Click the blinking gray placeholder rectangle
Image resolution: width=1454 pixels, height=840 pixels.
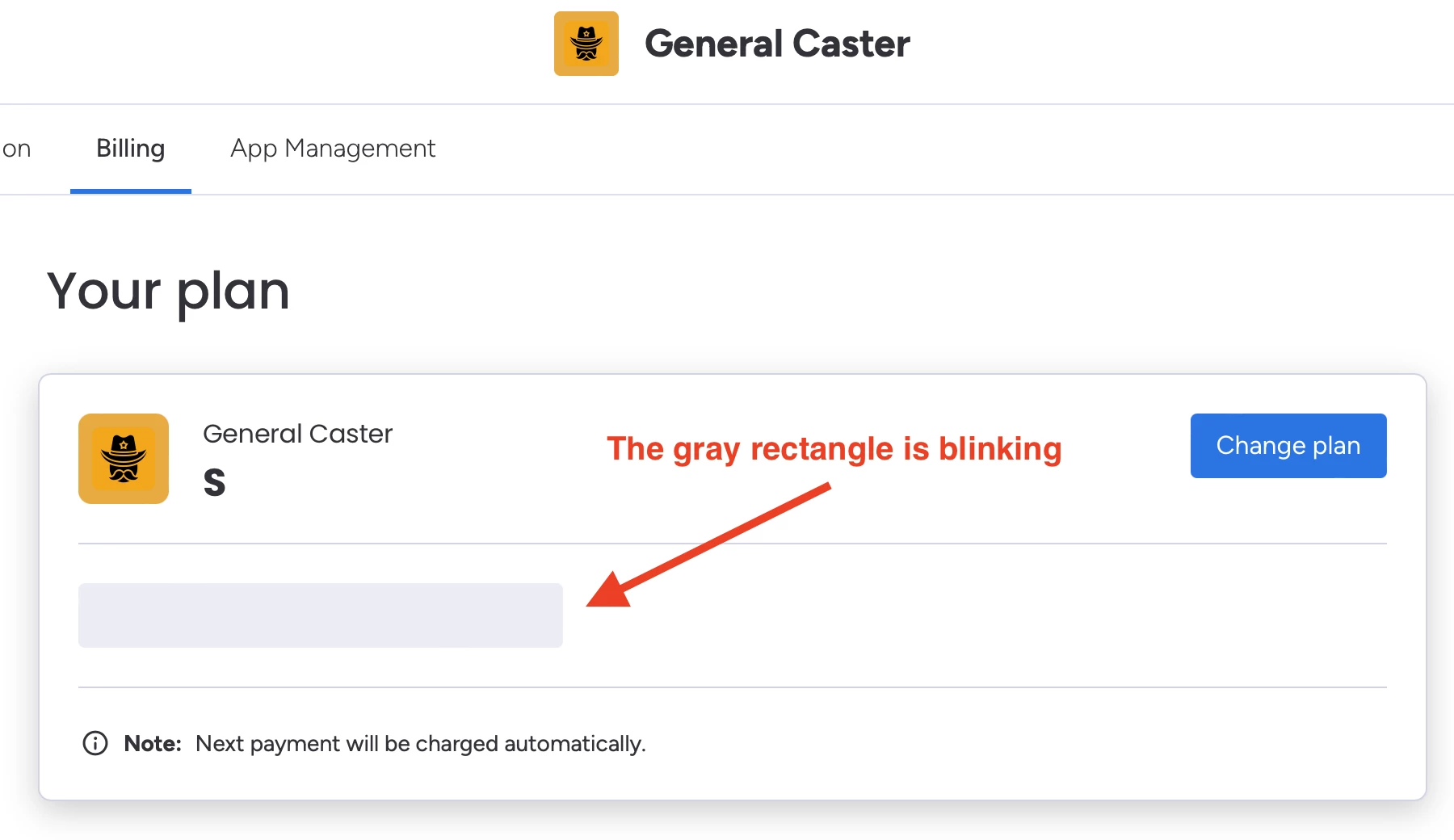tap(321, 615)
